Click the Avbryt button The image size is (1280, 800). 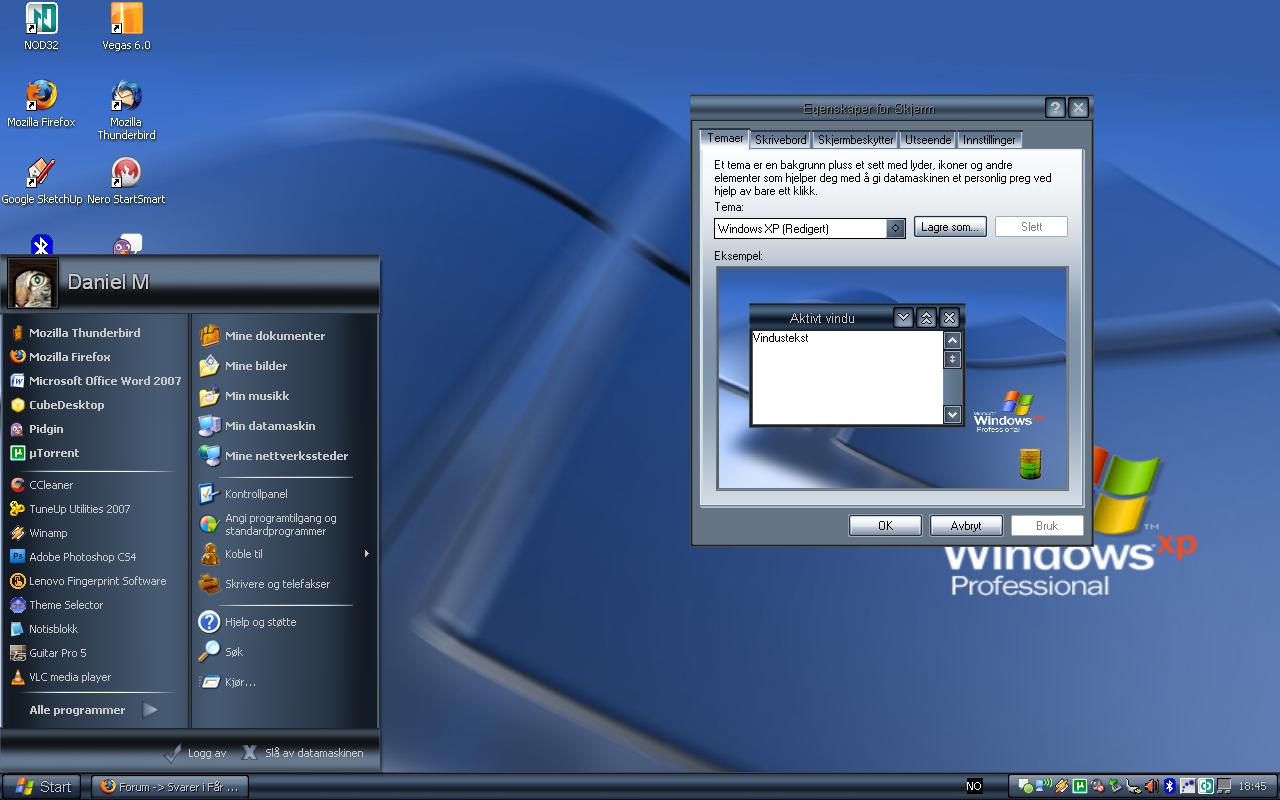pos(966,525)
